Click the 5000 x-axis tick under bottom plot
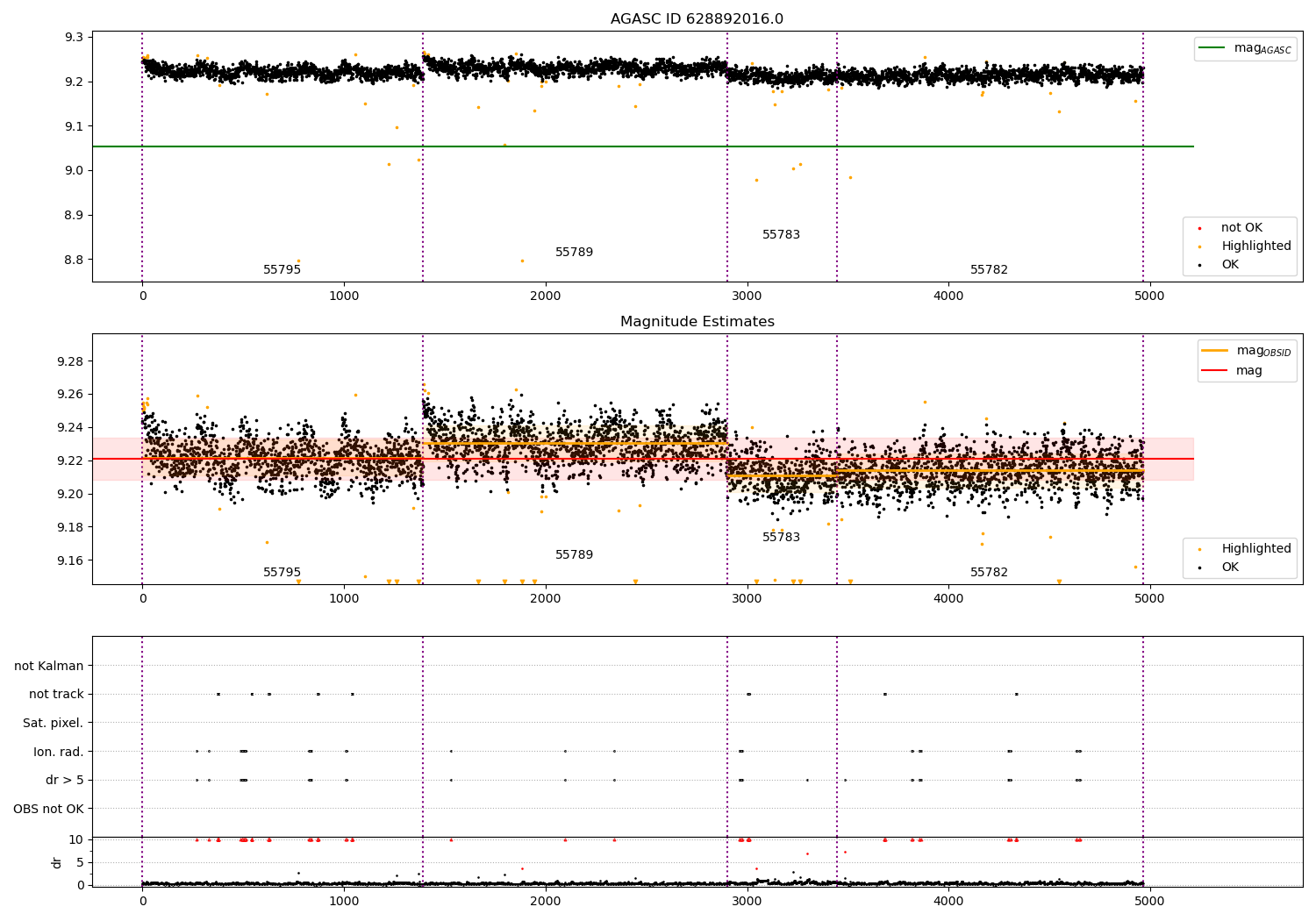The height and width of the screenshot is (921, 1316). 1149,901
